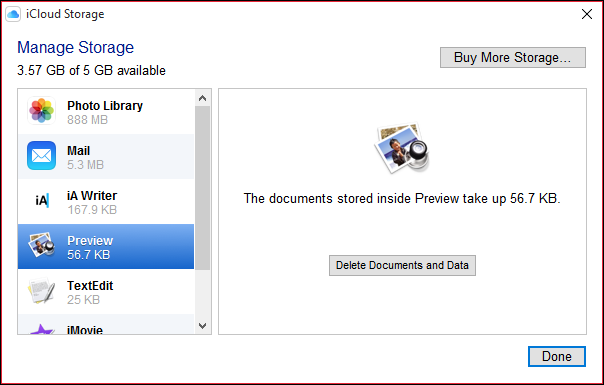This screenshot has width=604, height=385.
Task: Click the Preview documents 56.7 KB message
Action: 402,198
